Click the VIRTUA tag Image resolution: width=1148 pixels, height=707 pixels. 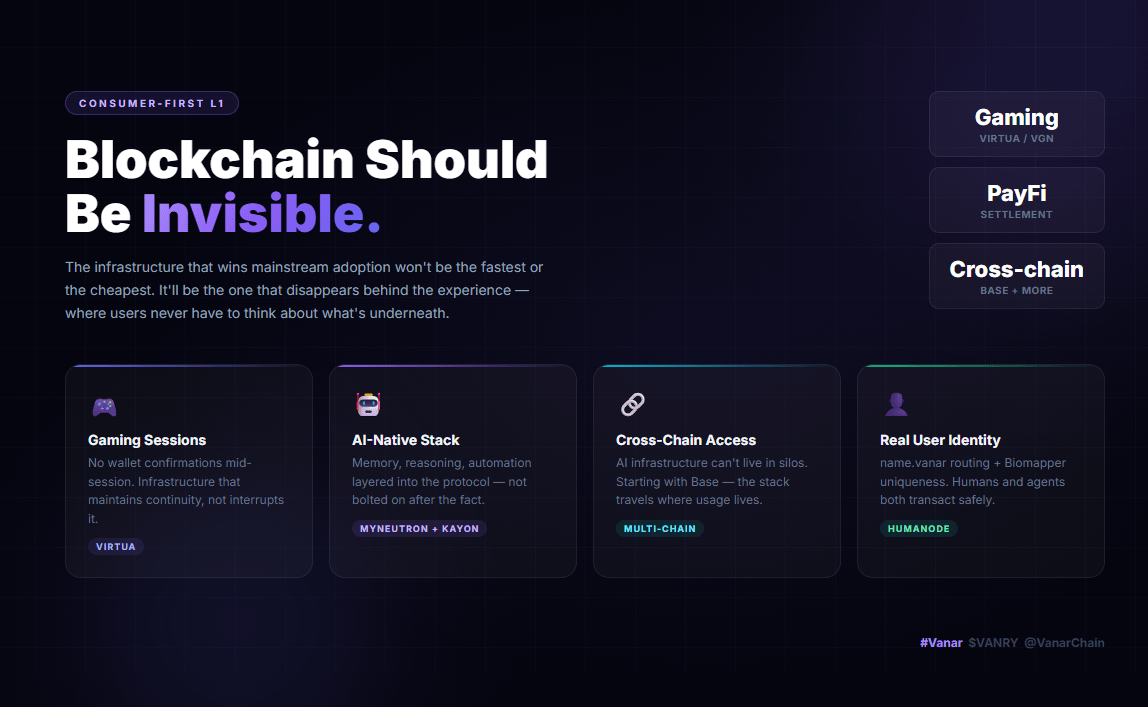(116, 547)
